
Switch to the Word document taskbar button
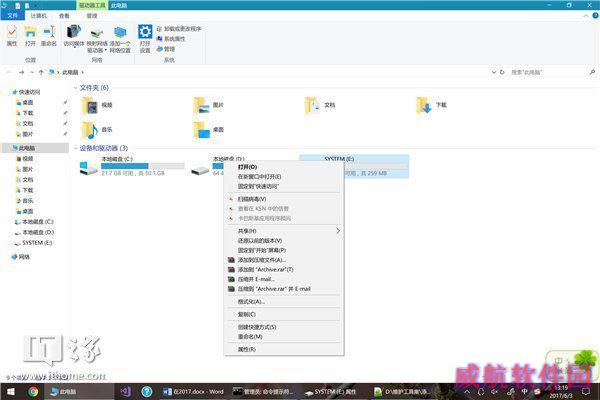point(193,392)
